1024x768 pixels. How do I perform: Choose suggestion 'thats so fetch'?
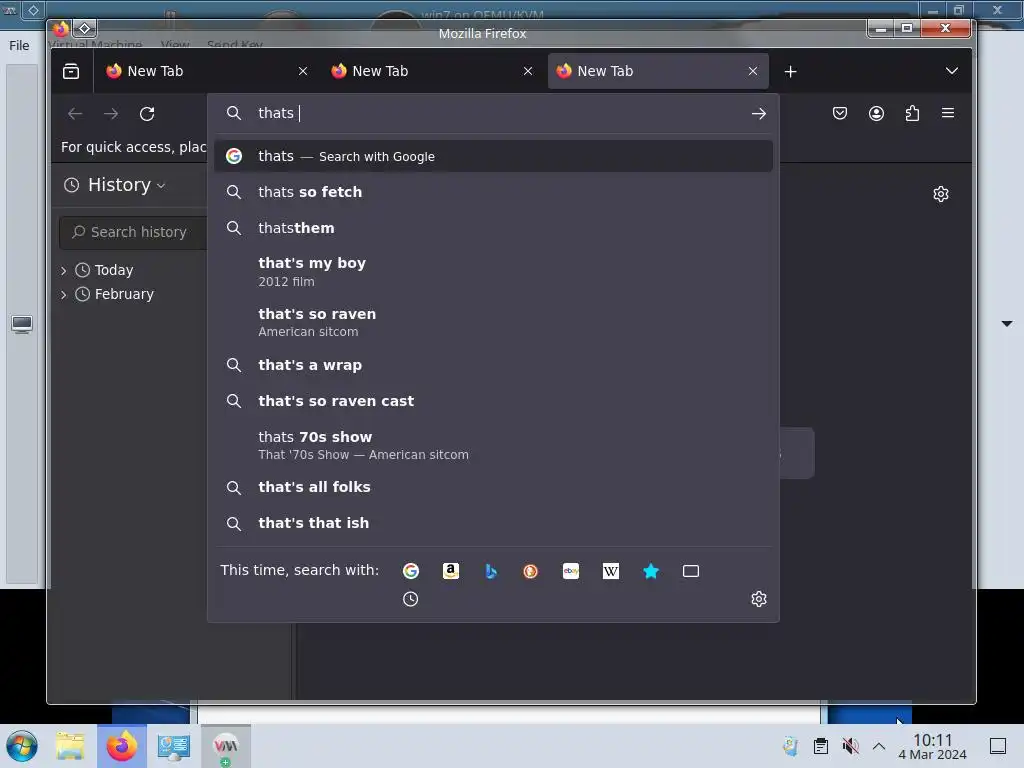[493, 192]
